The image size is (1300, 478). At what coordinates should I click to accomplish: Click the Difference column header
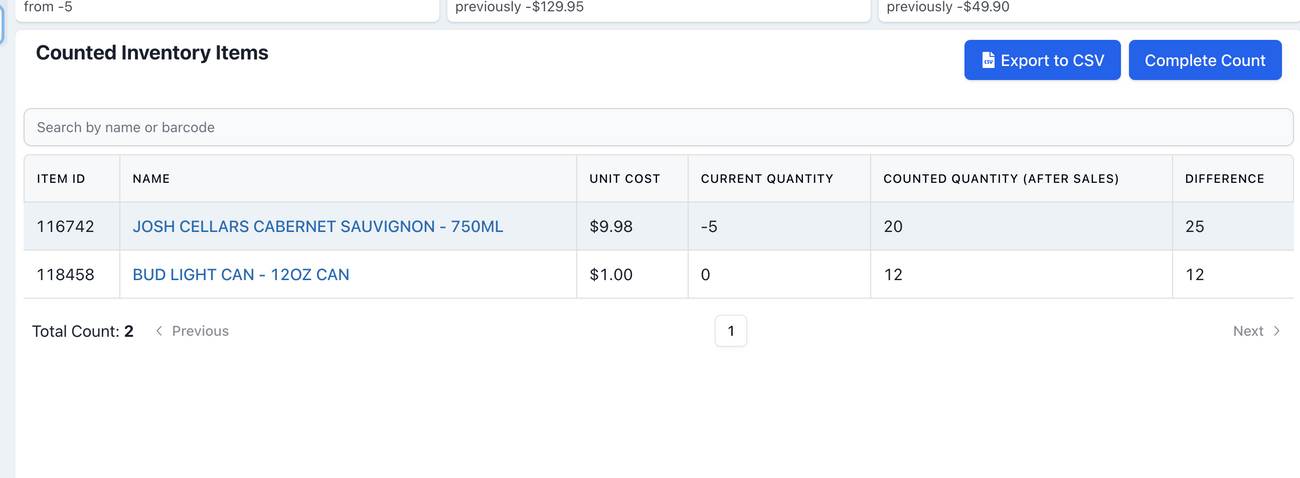coord(1224,179)
